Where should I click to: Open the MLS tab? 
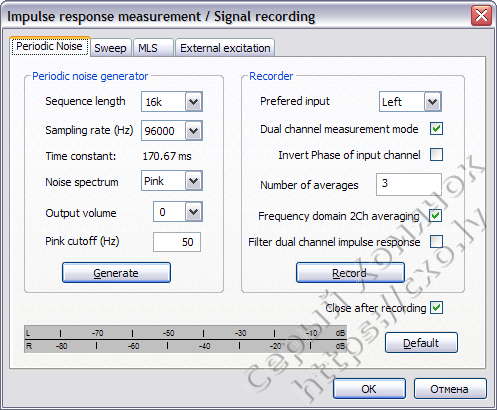coord(153,48)
